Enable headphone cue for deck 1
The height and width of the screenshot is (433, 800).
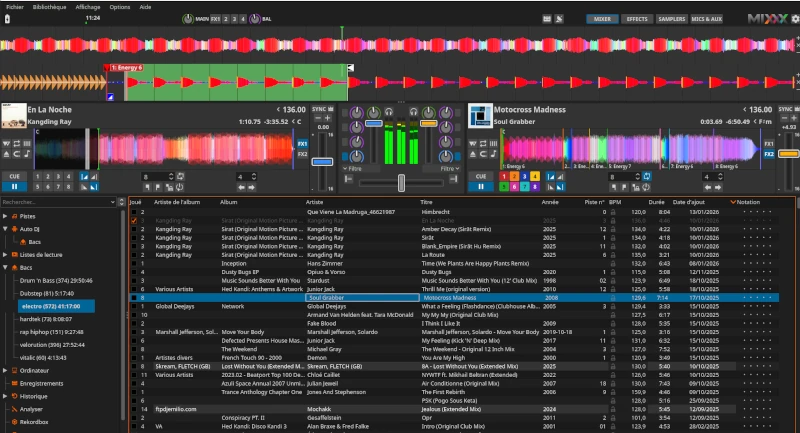(x=389, y=111)
